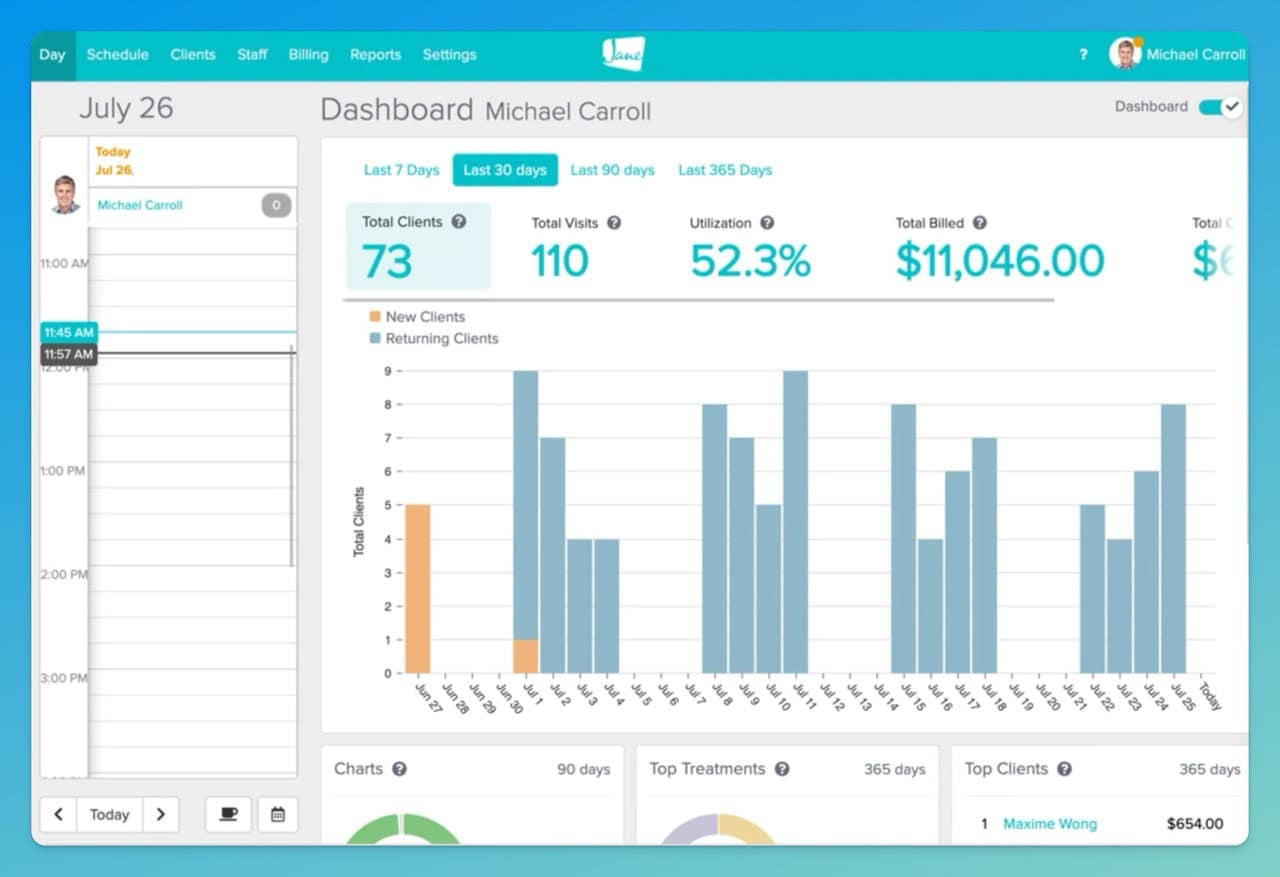This screenshot has height=877, width=1280.
Task: Go to next day with right chevron
Action: click(x=160, y=814)
